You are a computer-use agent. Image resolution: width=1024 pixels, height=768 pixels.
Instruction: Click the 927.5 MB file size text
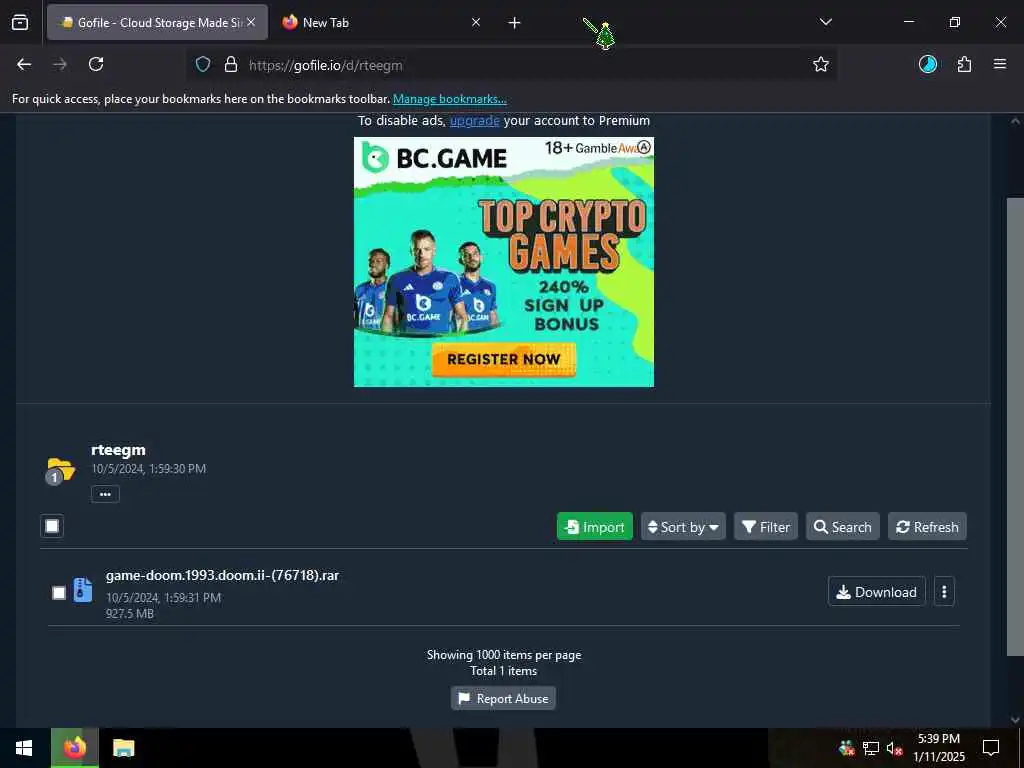point(130,614)
